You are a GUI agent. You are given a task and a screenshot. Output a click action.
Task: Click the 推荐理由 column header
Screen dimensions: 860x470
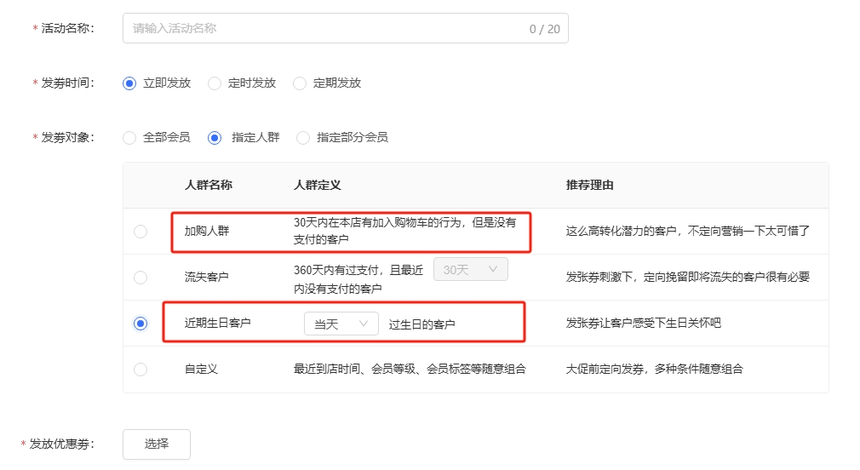click(590, 185)
